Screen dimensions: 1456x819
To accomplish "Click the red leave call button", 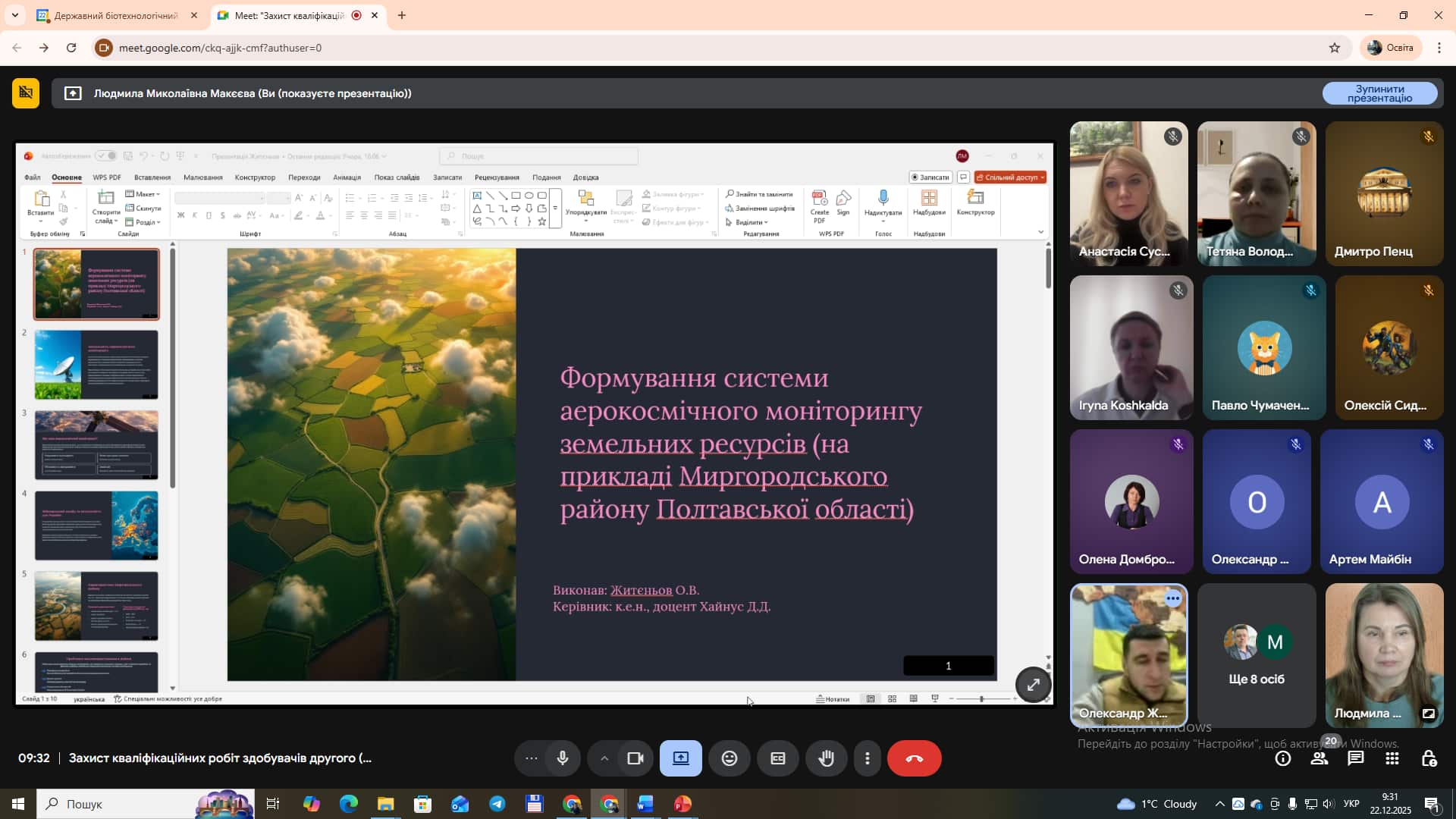I will click(914, 758).
